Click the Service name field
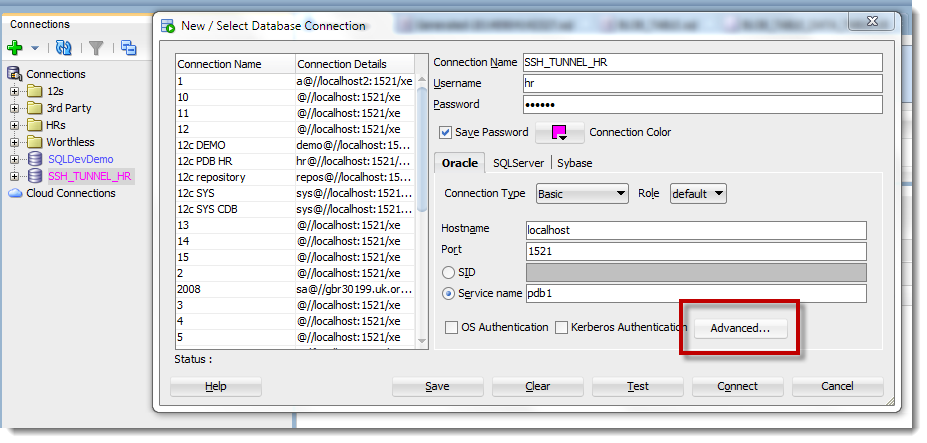Image resolution: width=927 pixels, height=443 pixels. pos(696,293)
